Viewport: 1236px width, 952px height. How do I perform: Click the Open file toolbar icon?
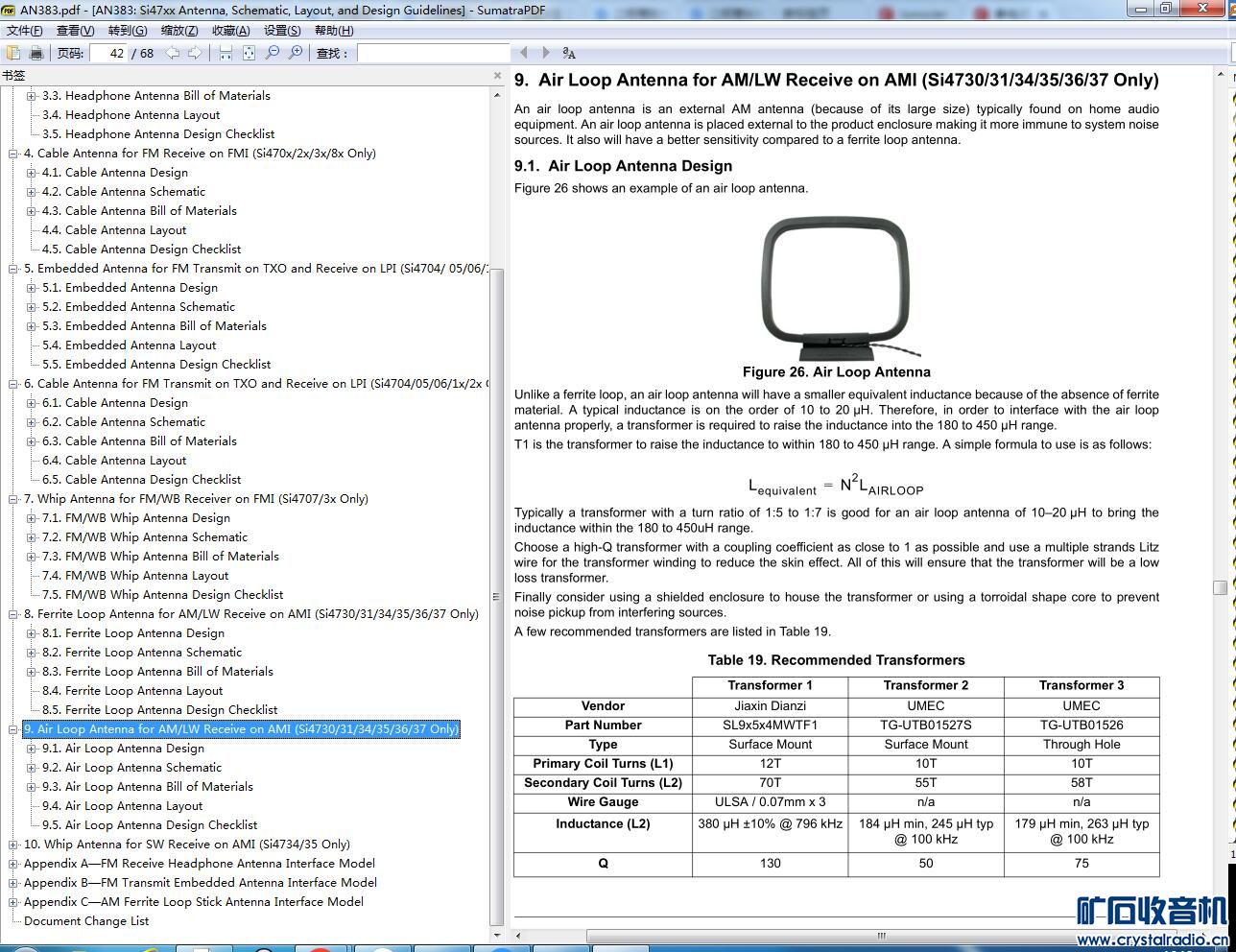point(13,53)
